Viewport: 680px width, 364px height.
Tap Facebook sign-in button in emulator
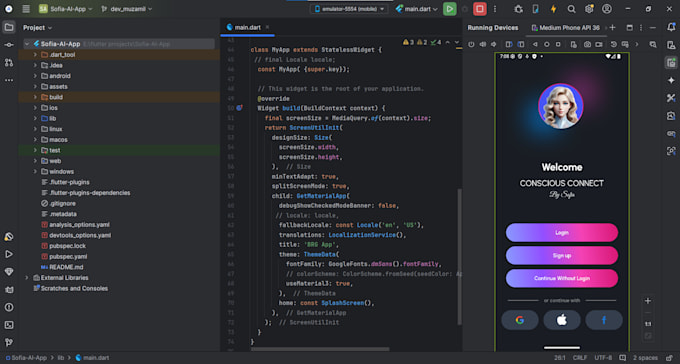604,320
